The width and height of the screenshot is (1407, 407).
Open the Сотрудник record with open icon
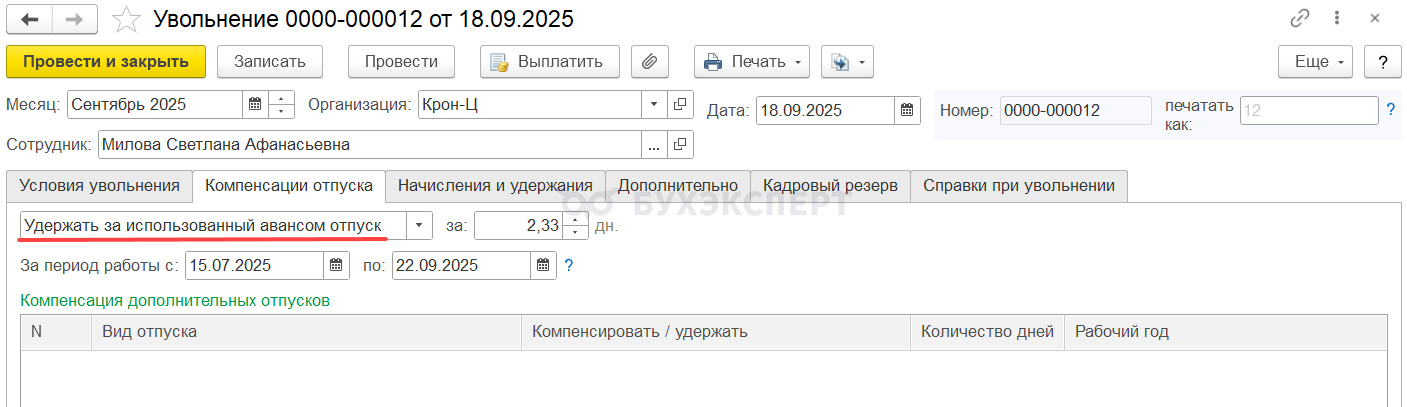(x=680, y=145)
